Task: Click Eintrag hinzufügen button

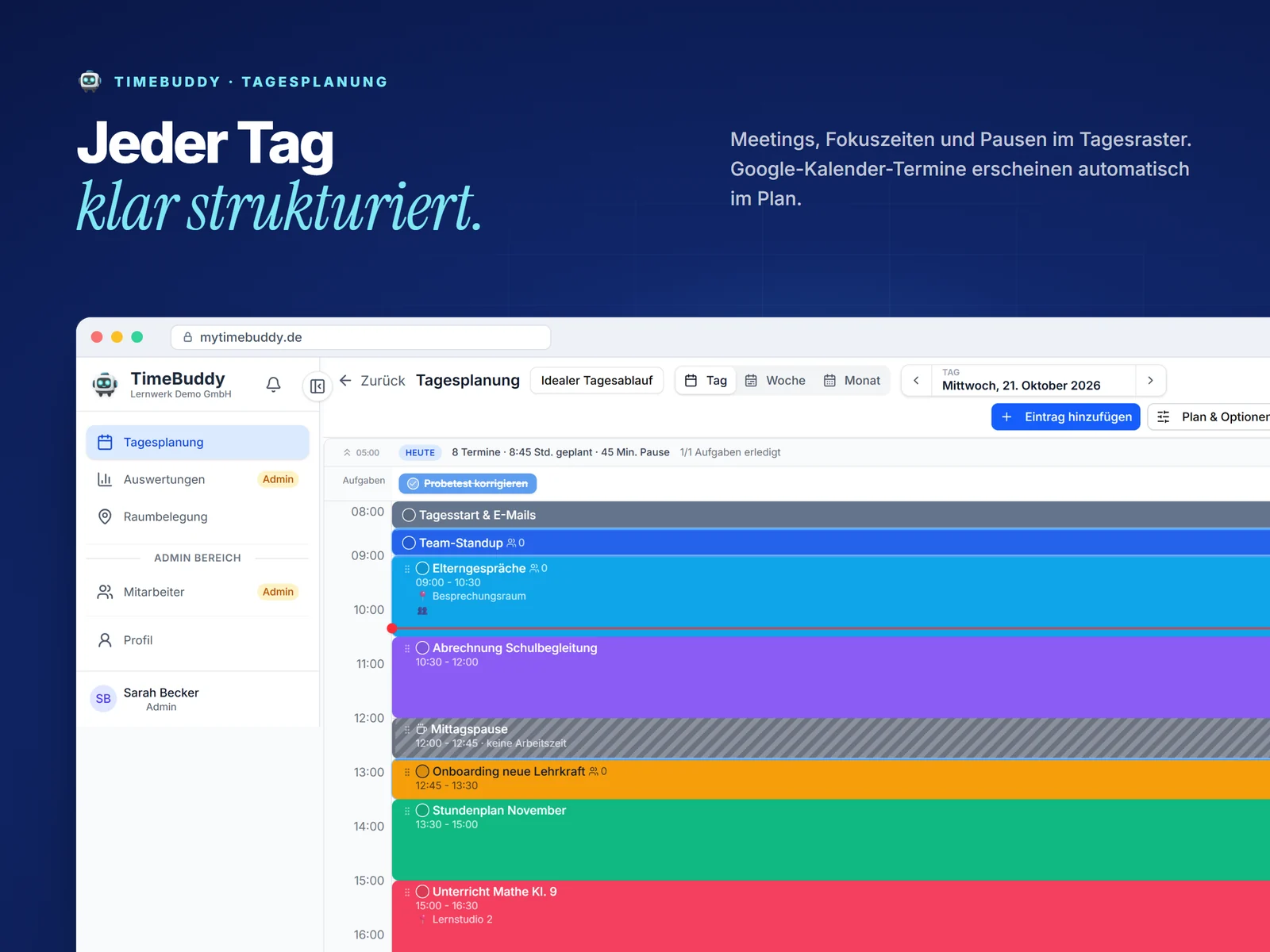Action: 1066,417
